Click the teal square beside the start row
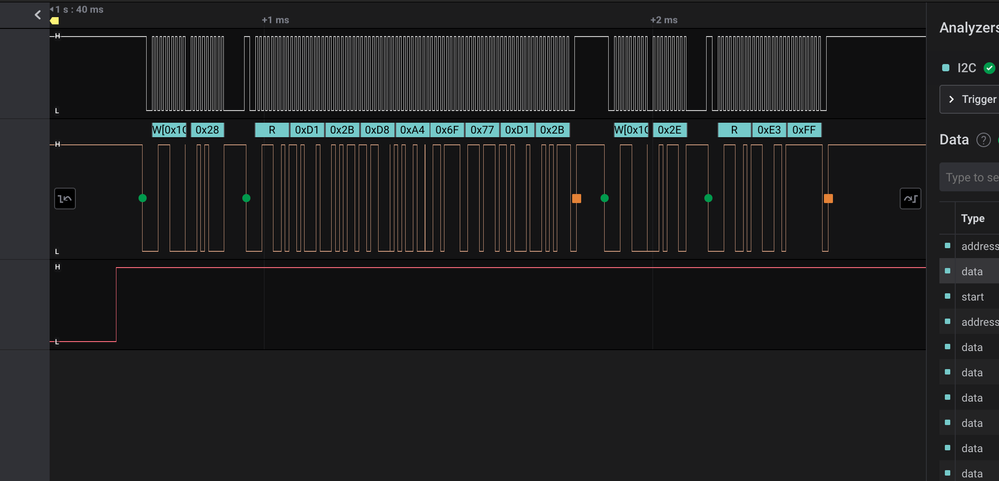 (947, 296)
